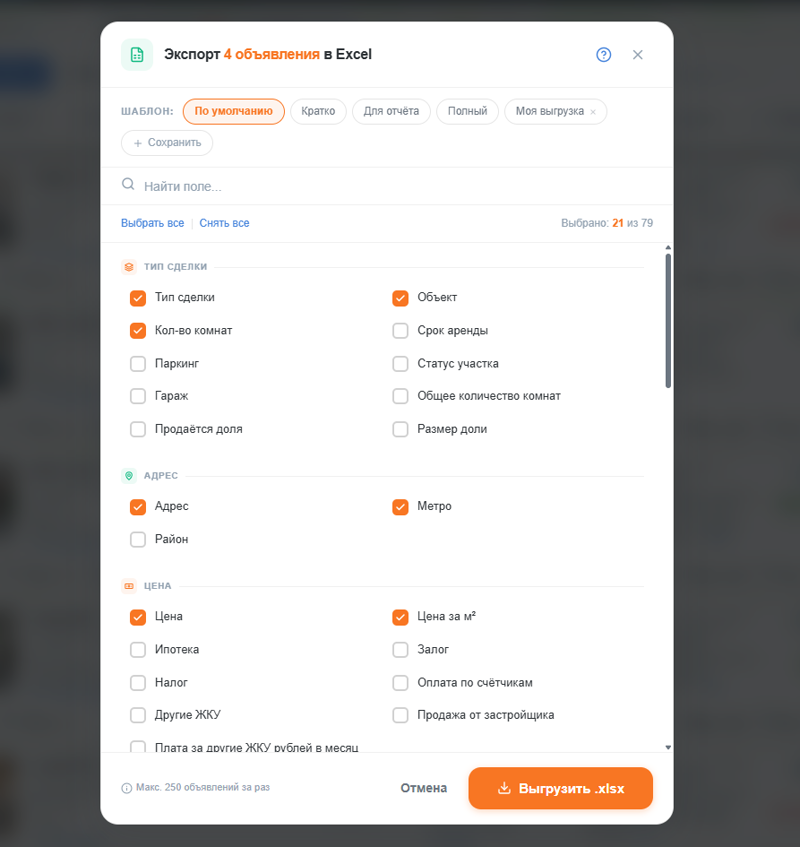
Task: Click the Выбрать все link
Action: 152,222
